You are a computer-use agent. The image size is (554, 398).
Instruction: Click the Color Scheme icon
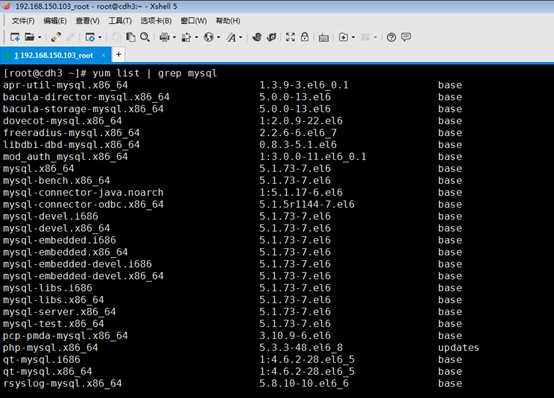coord(187,37)
